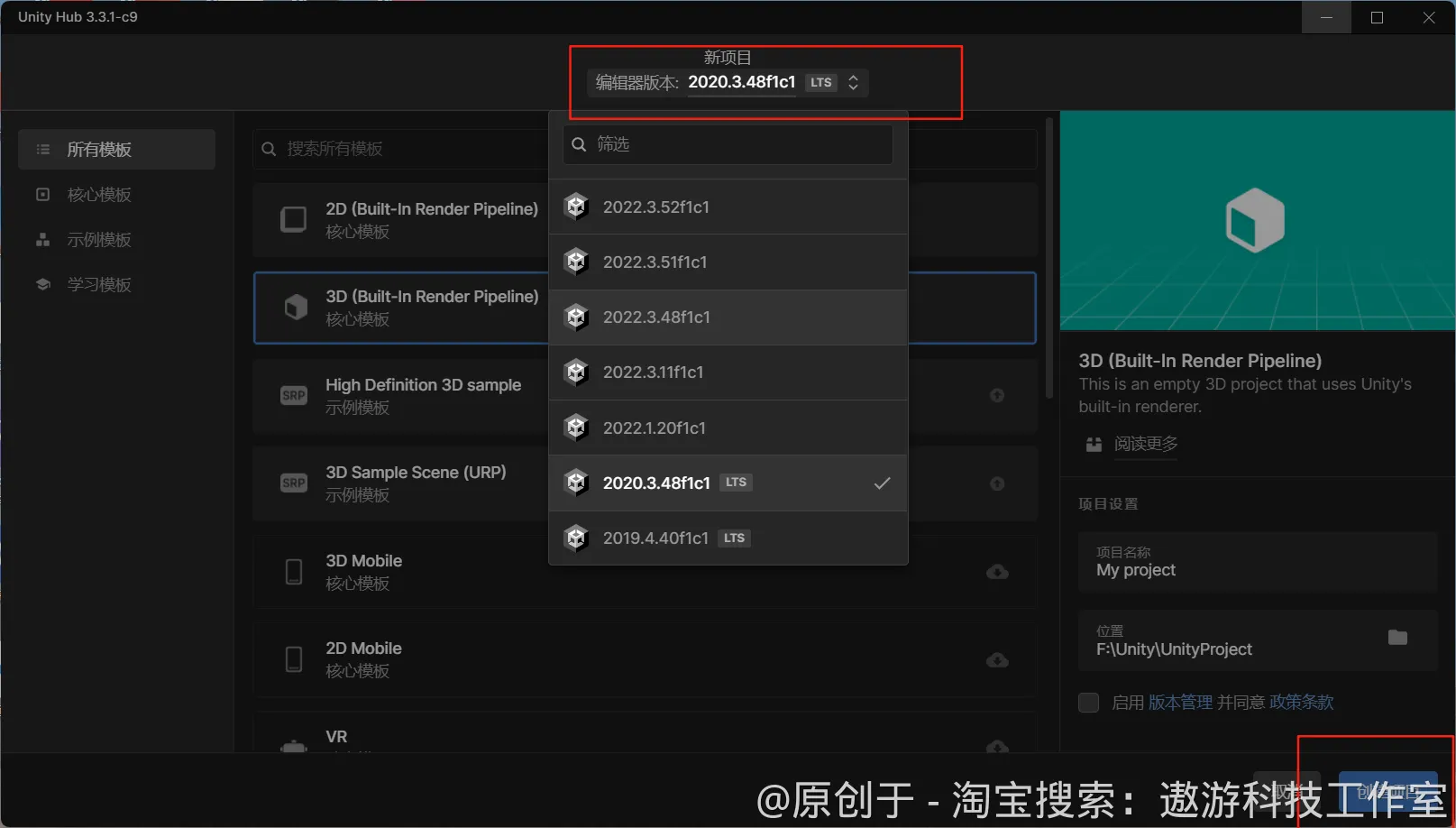1456x828 pixels.
Task: Click the 3D template cube preview image
Action: tap(1255, 221)
